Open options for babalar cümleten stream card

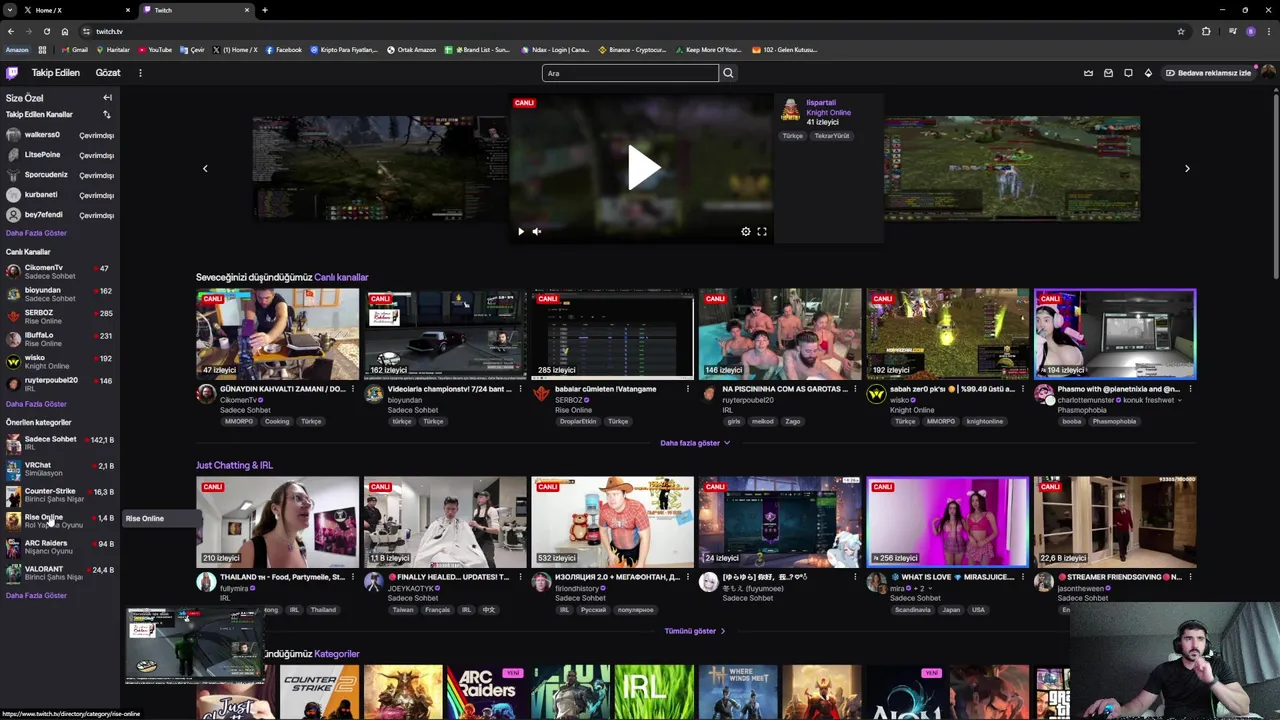[x=688, y=389]
